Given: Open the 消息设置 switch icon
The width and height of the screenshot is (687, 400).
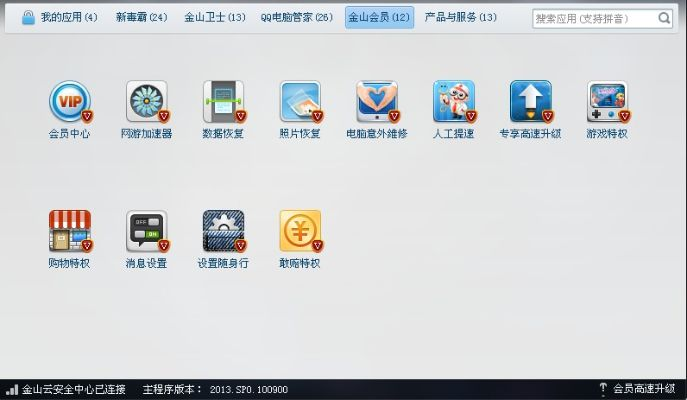Looking at the screenshot, I should tap(147, 231).
